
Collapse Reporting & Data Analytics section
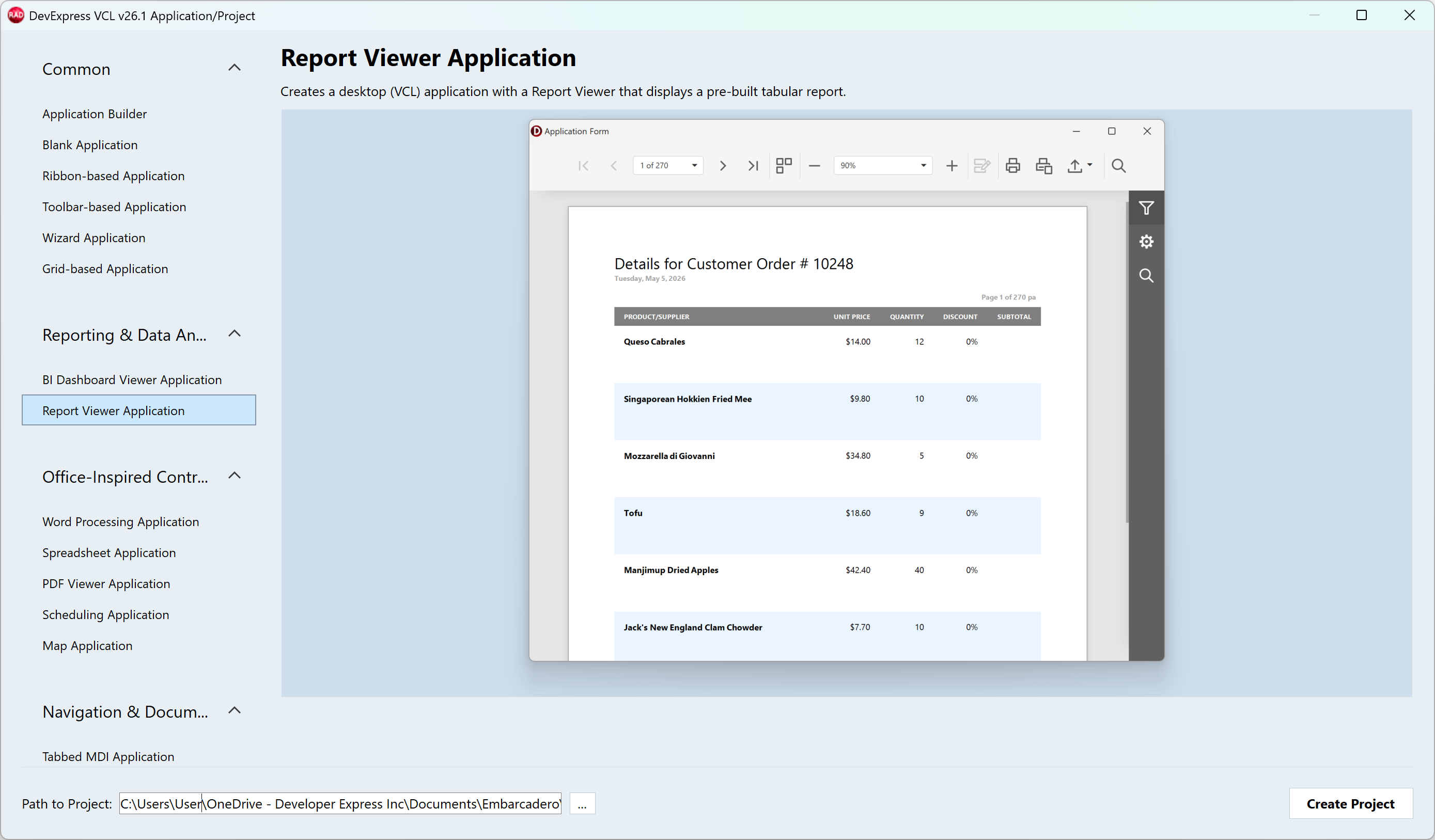pyautogui.click(x=234, y=334)
